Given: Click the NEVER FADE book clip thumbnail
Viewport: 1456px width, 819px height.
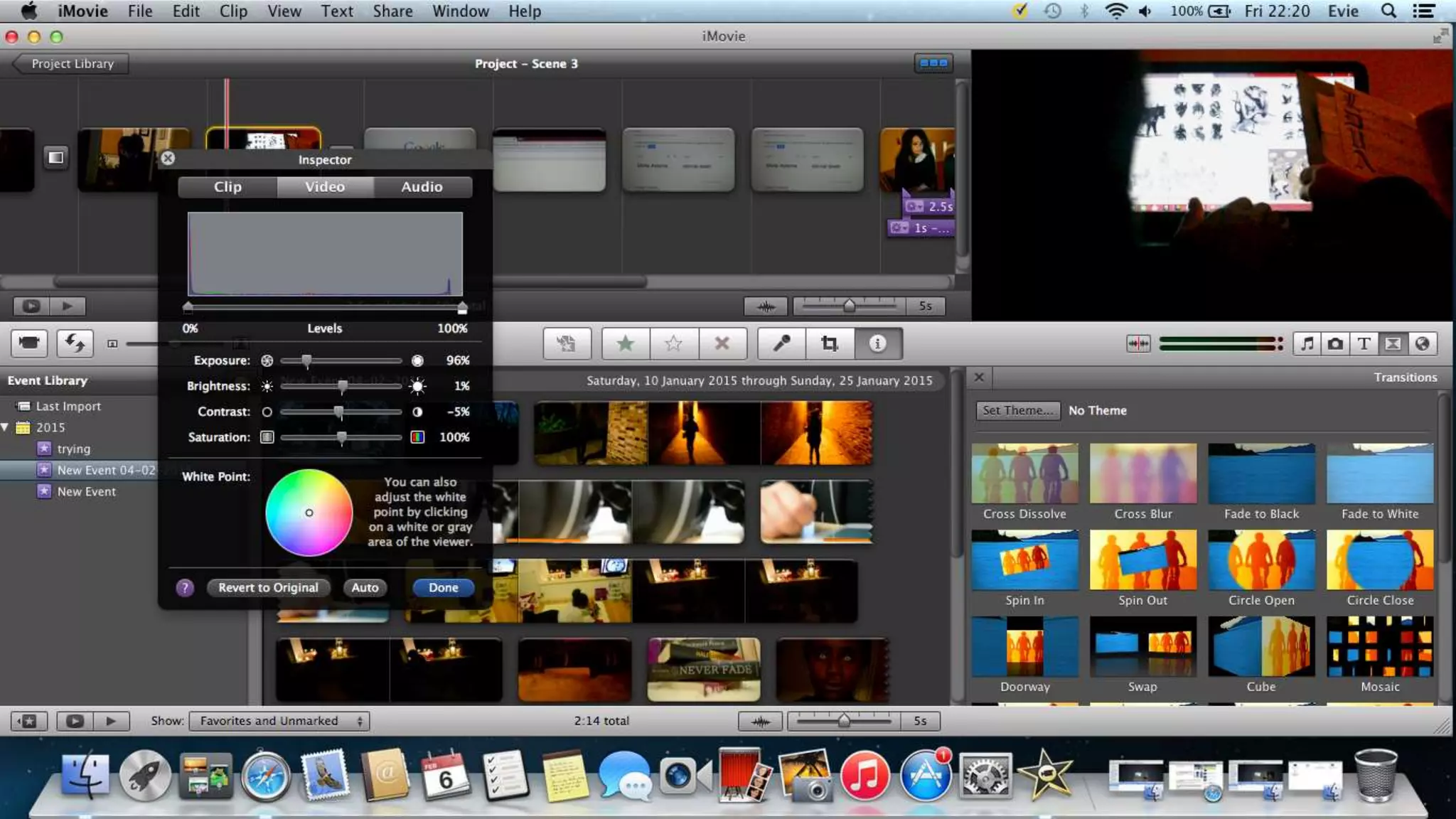Looking at the screenshot, I should tap(704, 670).
